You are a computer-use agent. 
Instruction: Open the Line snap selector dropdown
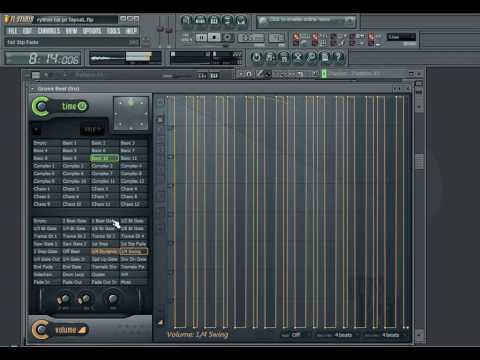pos(402,37)
